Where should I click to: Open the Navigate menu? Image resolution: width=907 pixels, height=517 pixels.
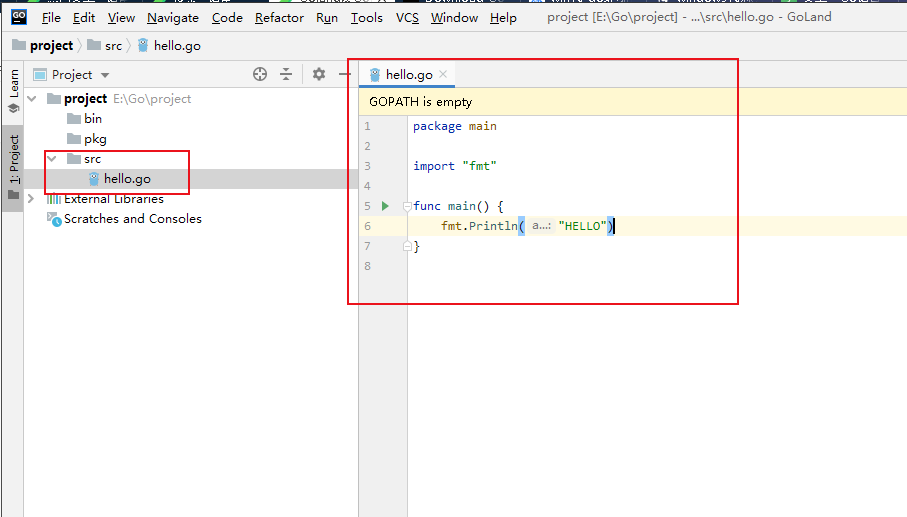172,18
